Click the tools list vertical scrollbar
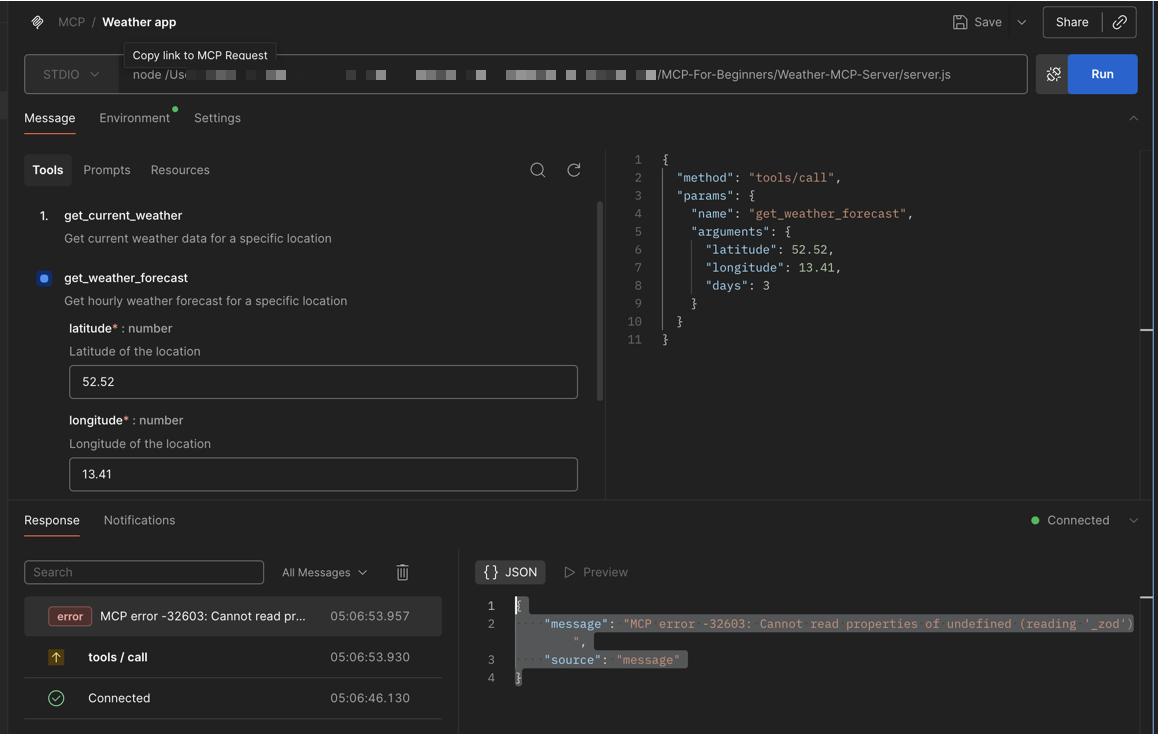 (600, 300)
